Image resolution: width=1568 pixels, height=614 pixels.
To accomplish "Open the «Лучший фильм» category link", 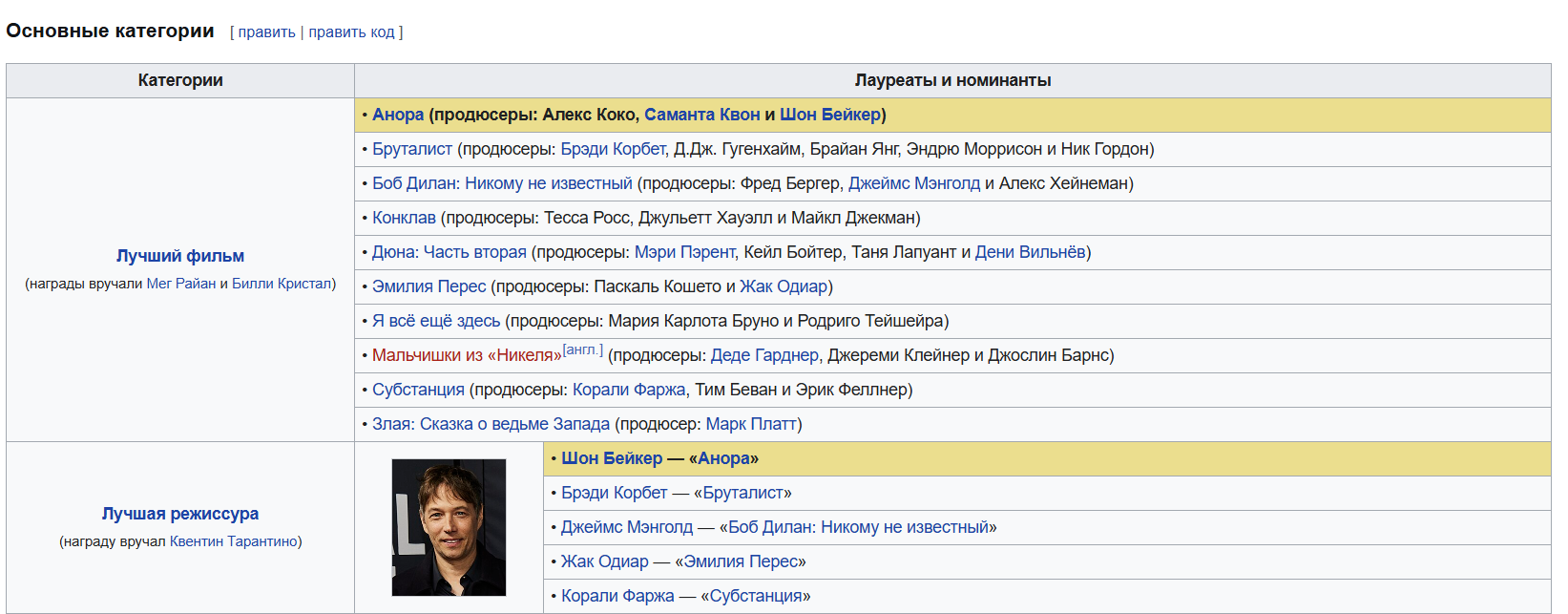I will 180,256.
